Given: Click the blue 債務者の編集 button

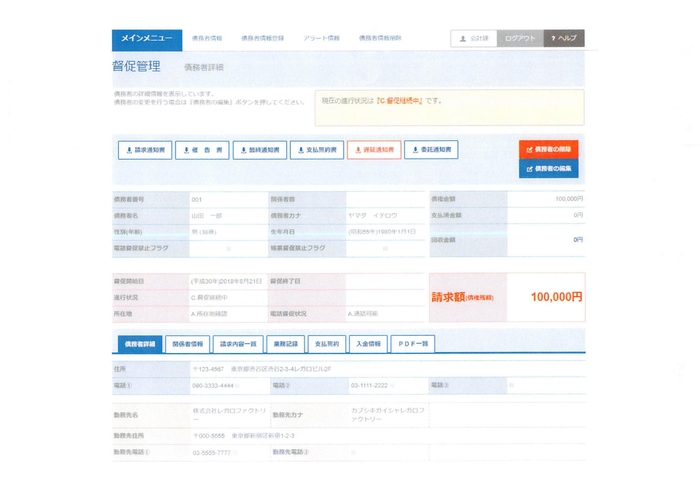Looking at the screenshot, I should pyautogui.click(x=548, y=168).
